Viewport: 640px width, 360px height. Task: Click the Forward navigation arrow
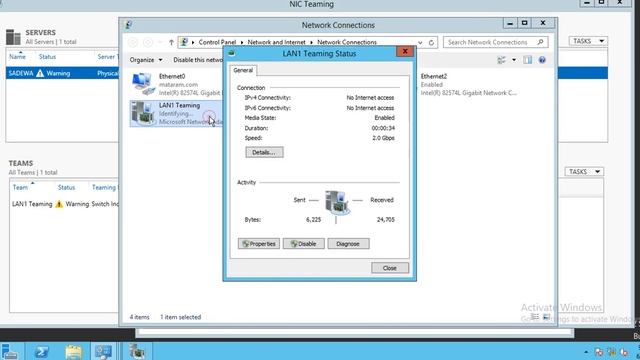point(148,42)
